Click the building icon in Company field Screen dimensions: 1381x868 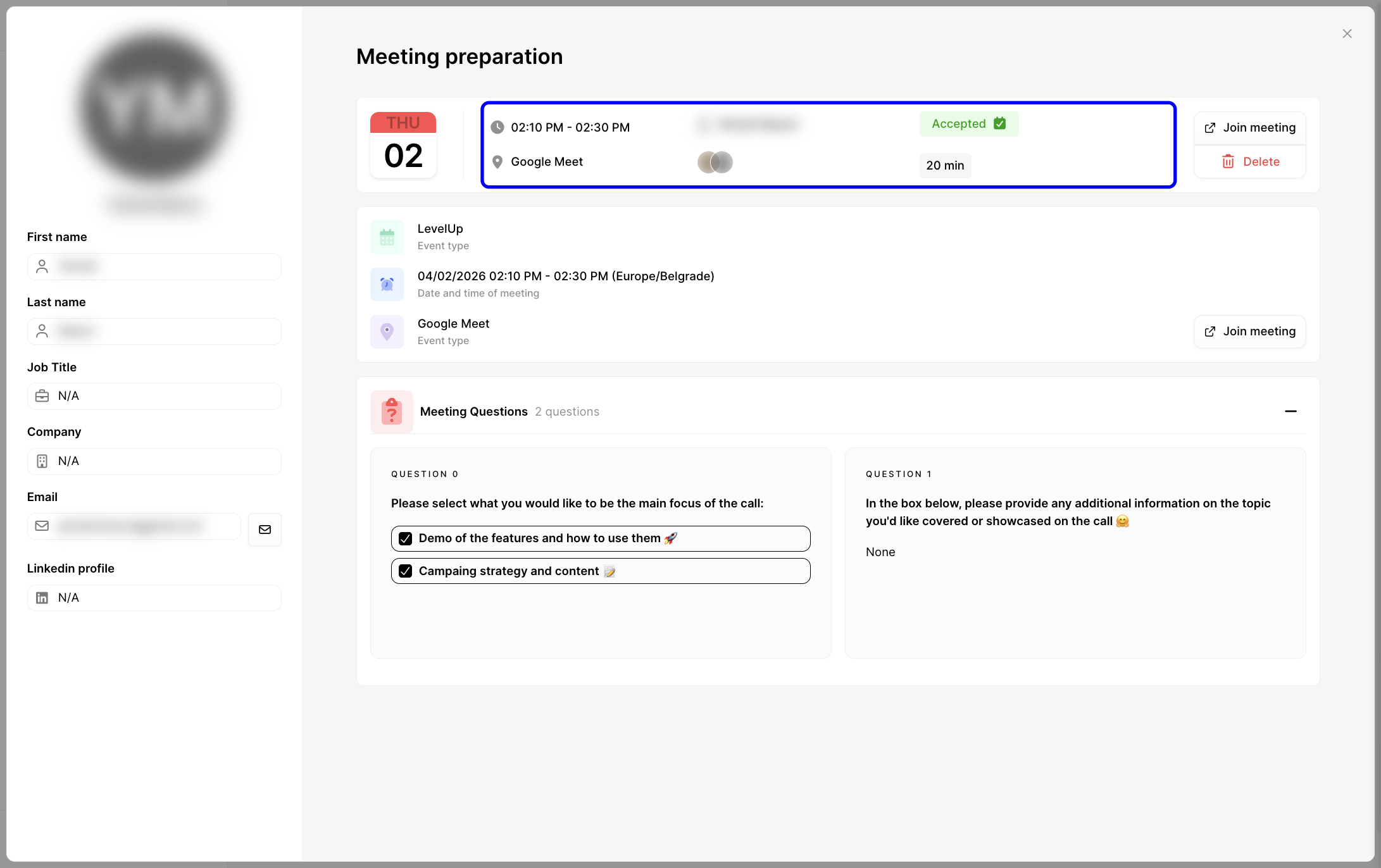[x=42, y=461]
